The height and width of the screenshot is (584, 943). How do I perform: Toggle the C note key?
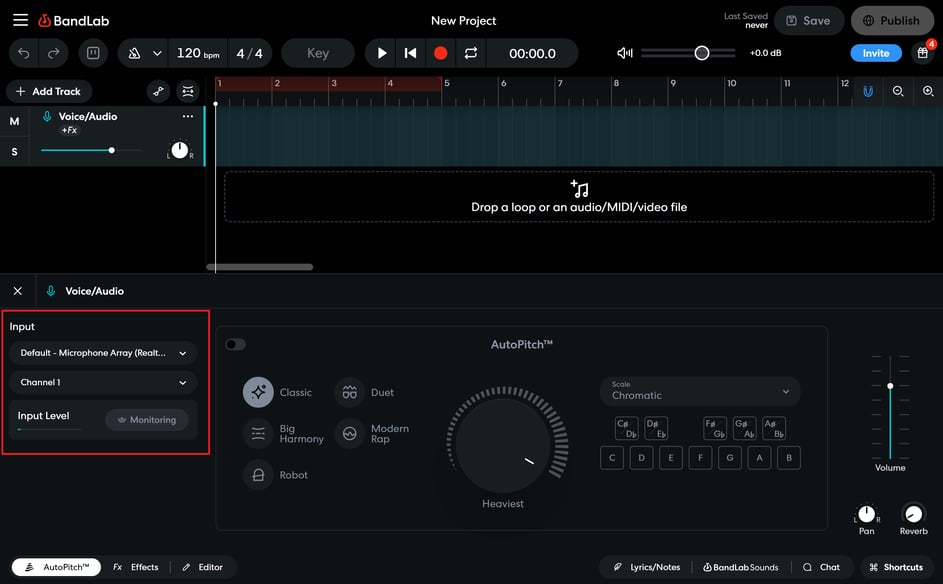click(612, 458)
